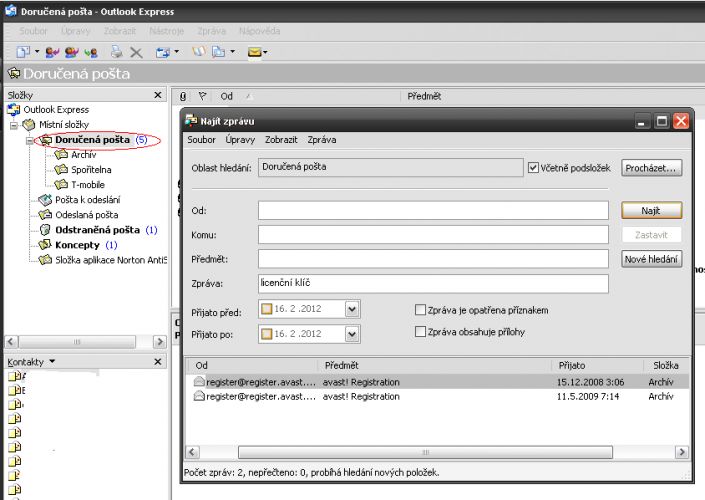This screenshot has width=705, height=500.
Task: Open Úpravy menu in Najít zprávu
Action: coord(240,140)
